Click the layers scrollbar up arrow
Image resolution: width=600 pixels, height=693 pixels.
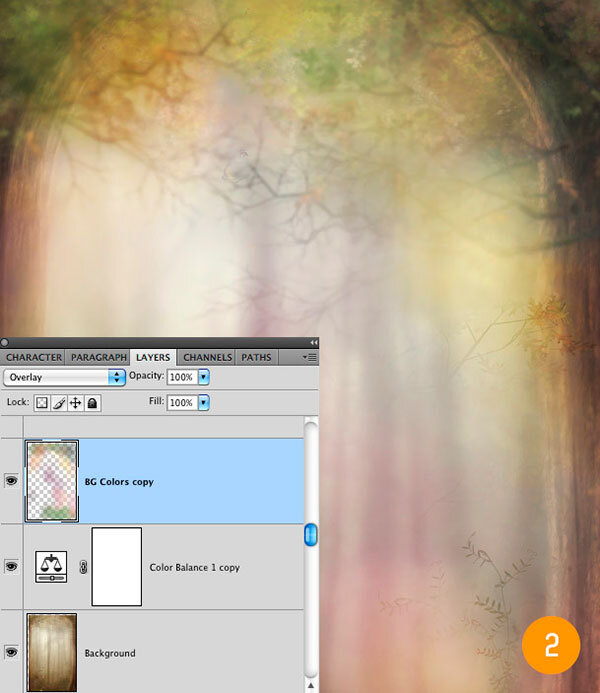pos(311,685)
